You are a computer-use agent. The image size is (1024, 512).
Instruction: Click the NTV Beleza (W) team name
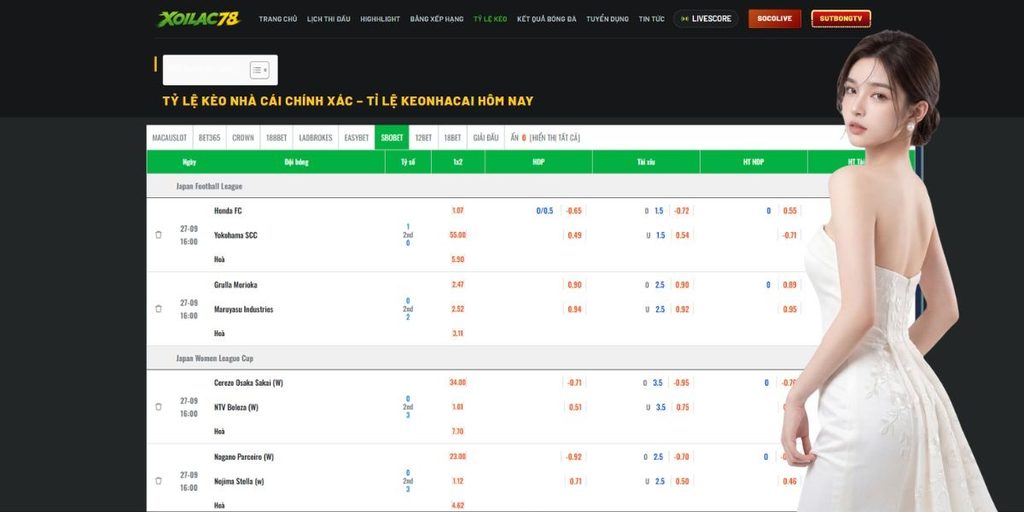(x=236, y=407)
